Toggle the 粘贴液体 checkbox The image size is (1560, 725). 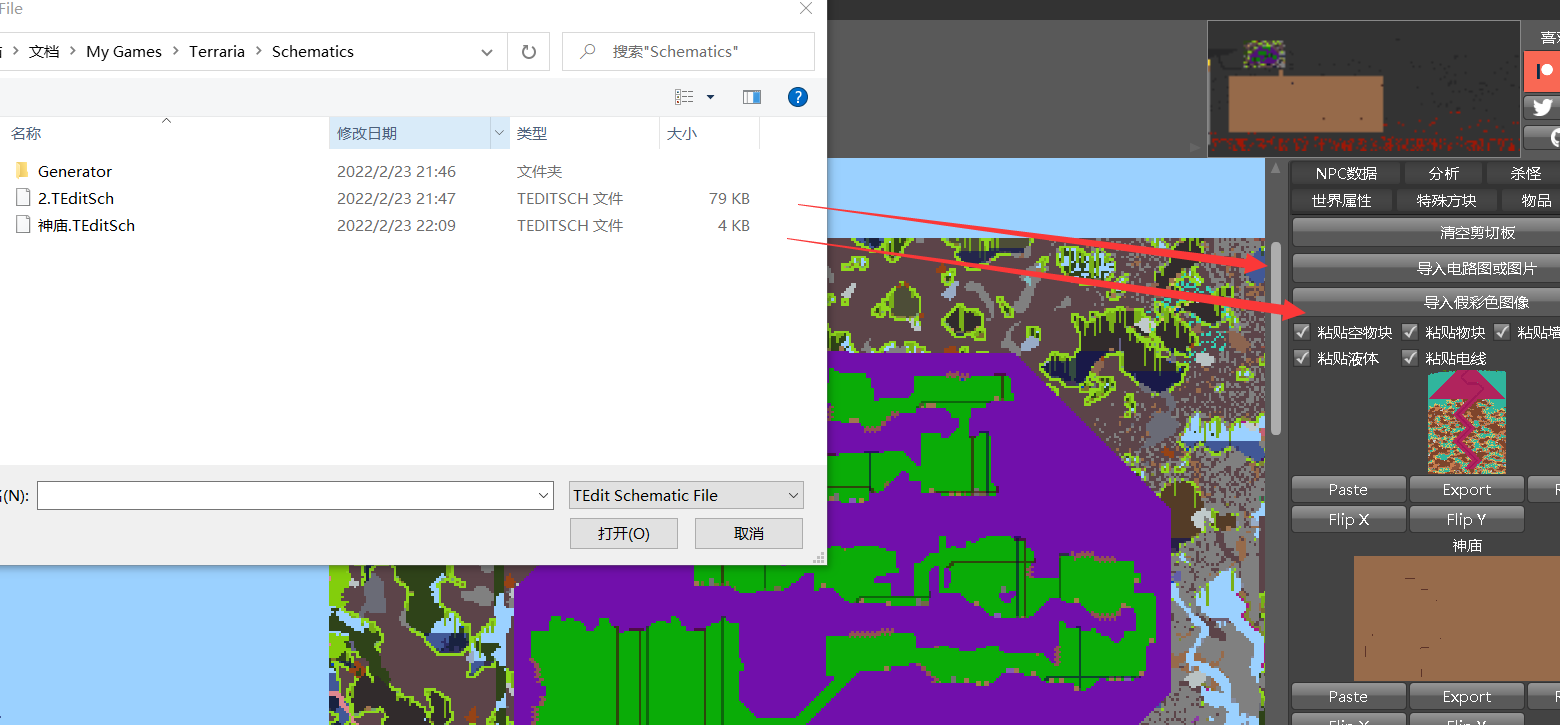pos(1302,358)
